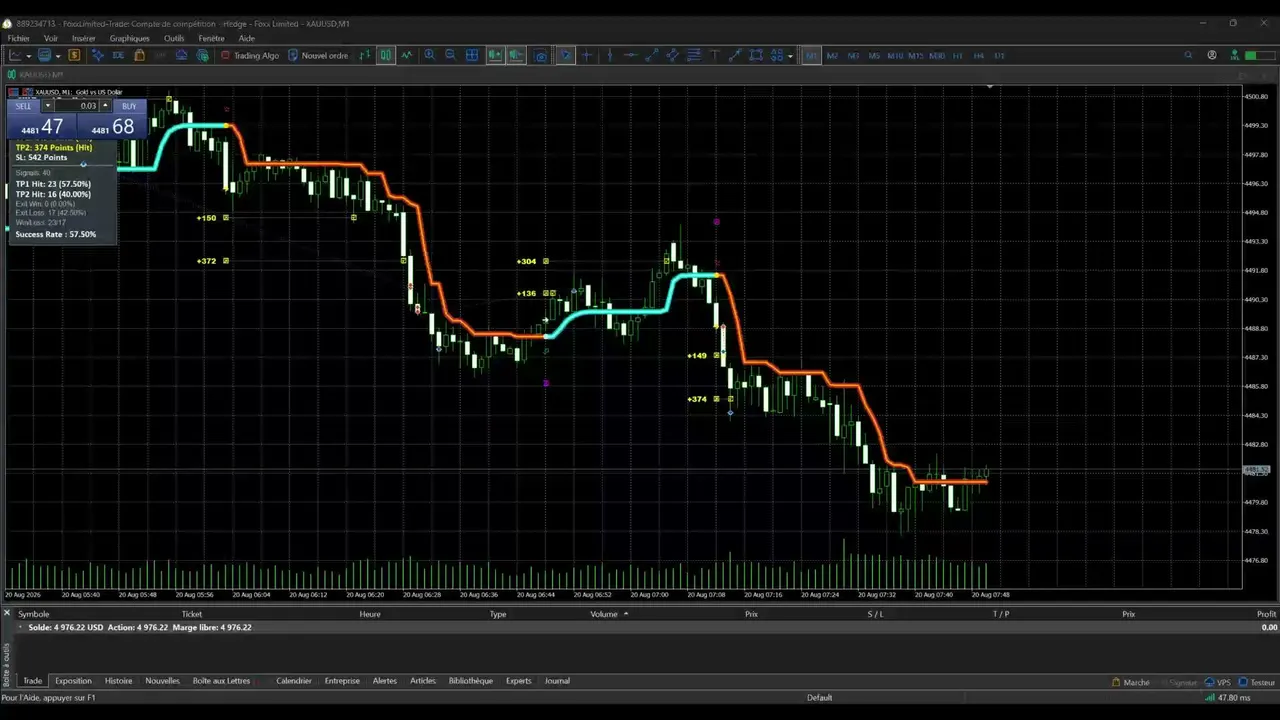Open the Navigator star icon

97,55
